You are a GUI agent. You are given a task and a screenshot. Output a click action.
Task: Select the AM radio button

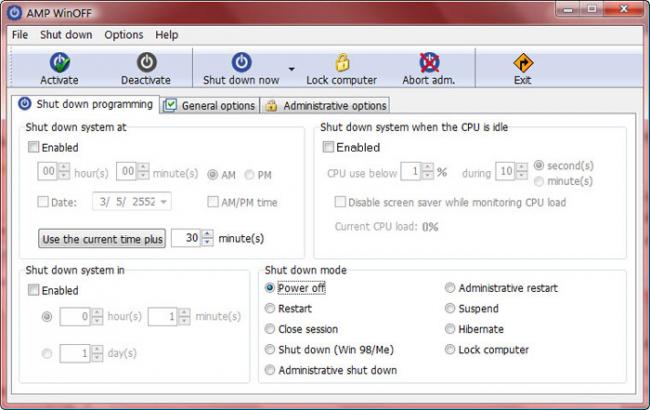pos(213,175)
